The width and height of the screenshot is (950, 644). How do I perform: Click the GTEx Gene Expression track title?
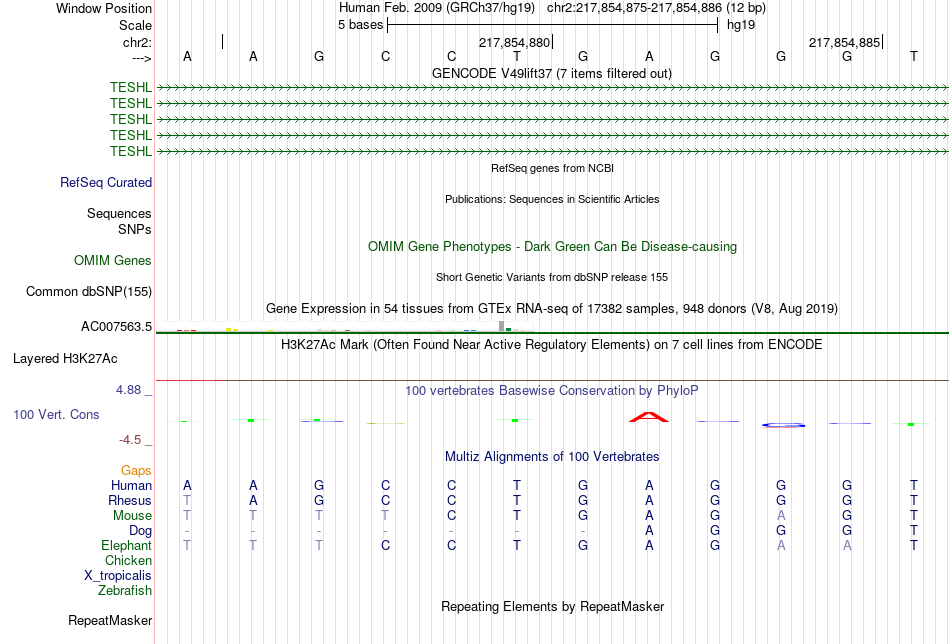[x=552, y=309]
